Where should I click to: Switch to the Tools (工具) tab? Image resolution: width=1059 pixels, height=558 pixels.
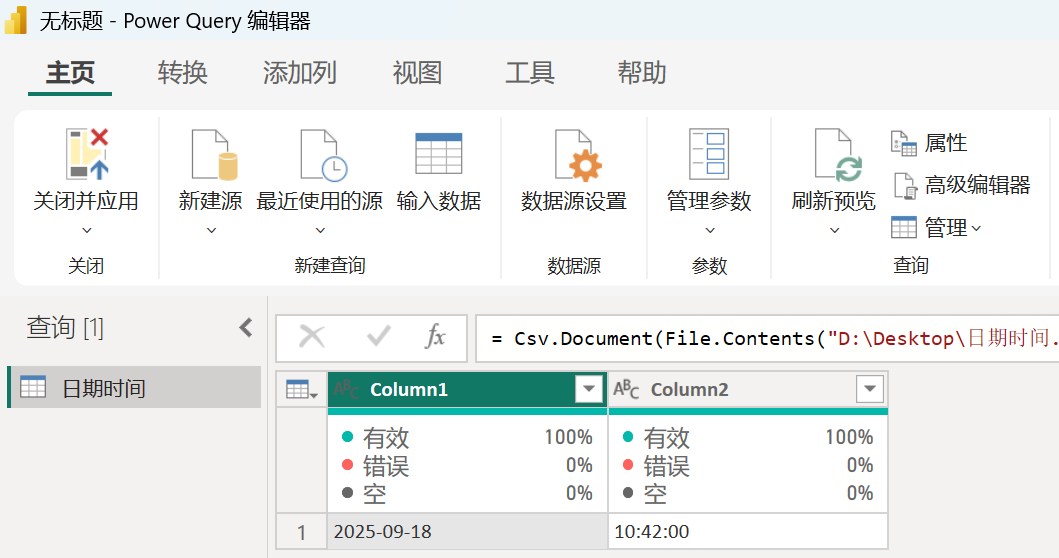[530, 73]
